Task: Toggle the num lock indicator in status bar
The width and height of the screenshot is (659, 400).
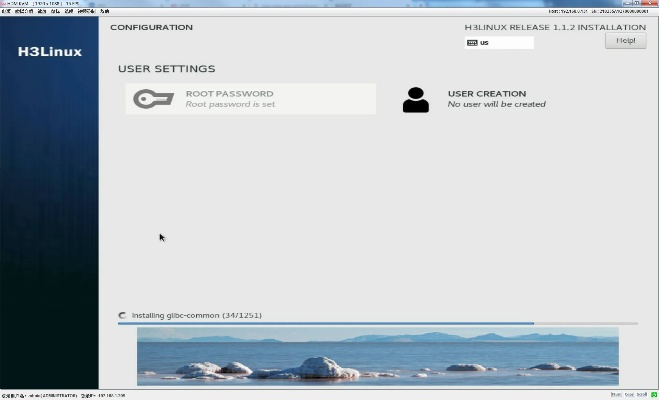Action: 616,395
